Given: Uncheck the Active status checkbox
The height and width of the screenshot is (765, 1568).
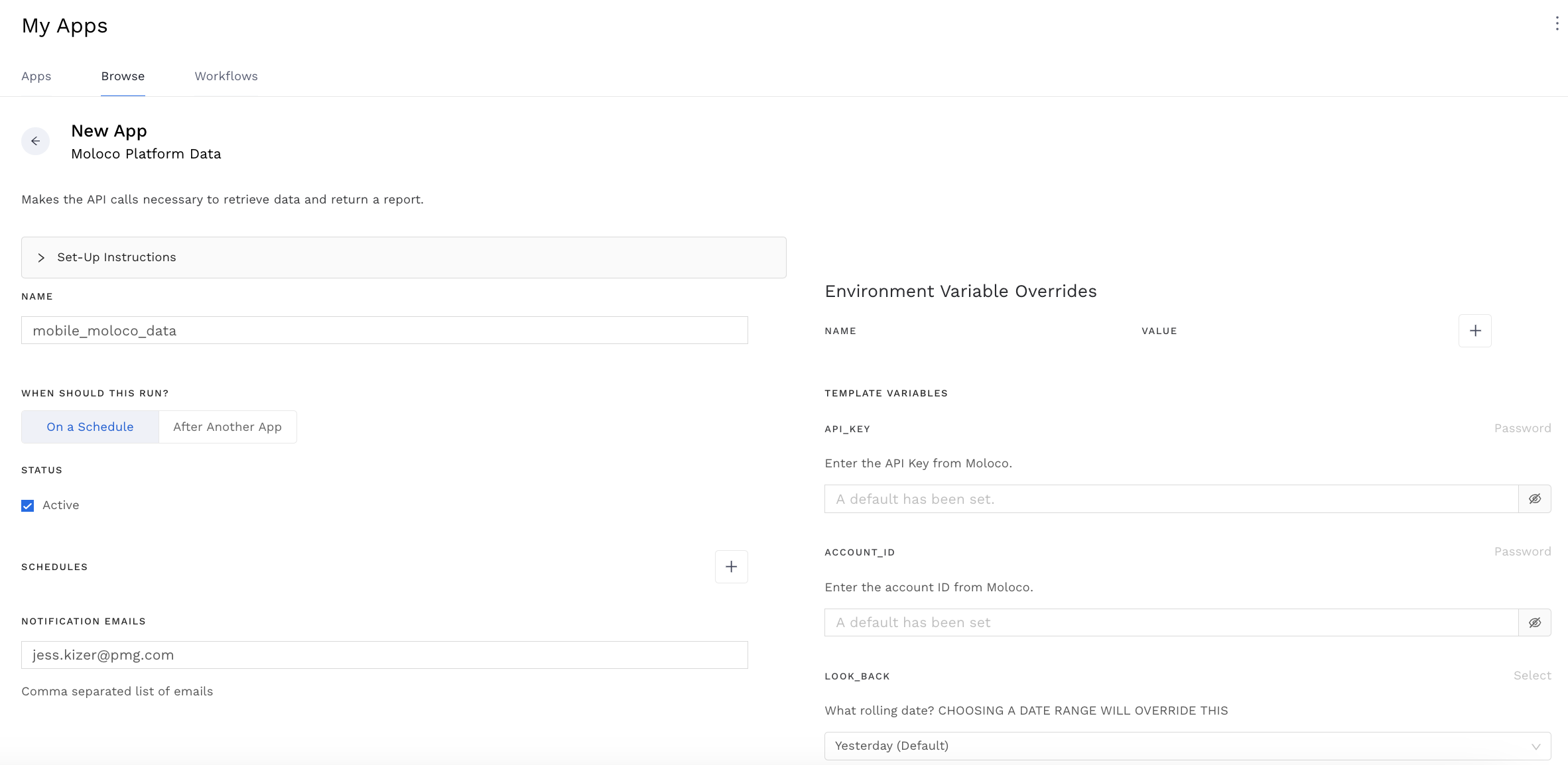Looking at the screenshot, I should (27, 505).
